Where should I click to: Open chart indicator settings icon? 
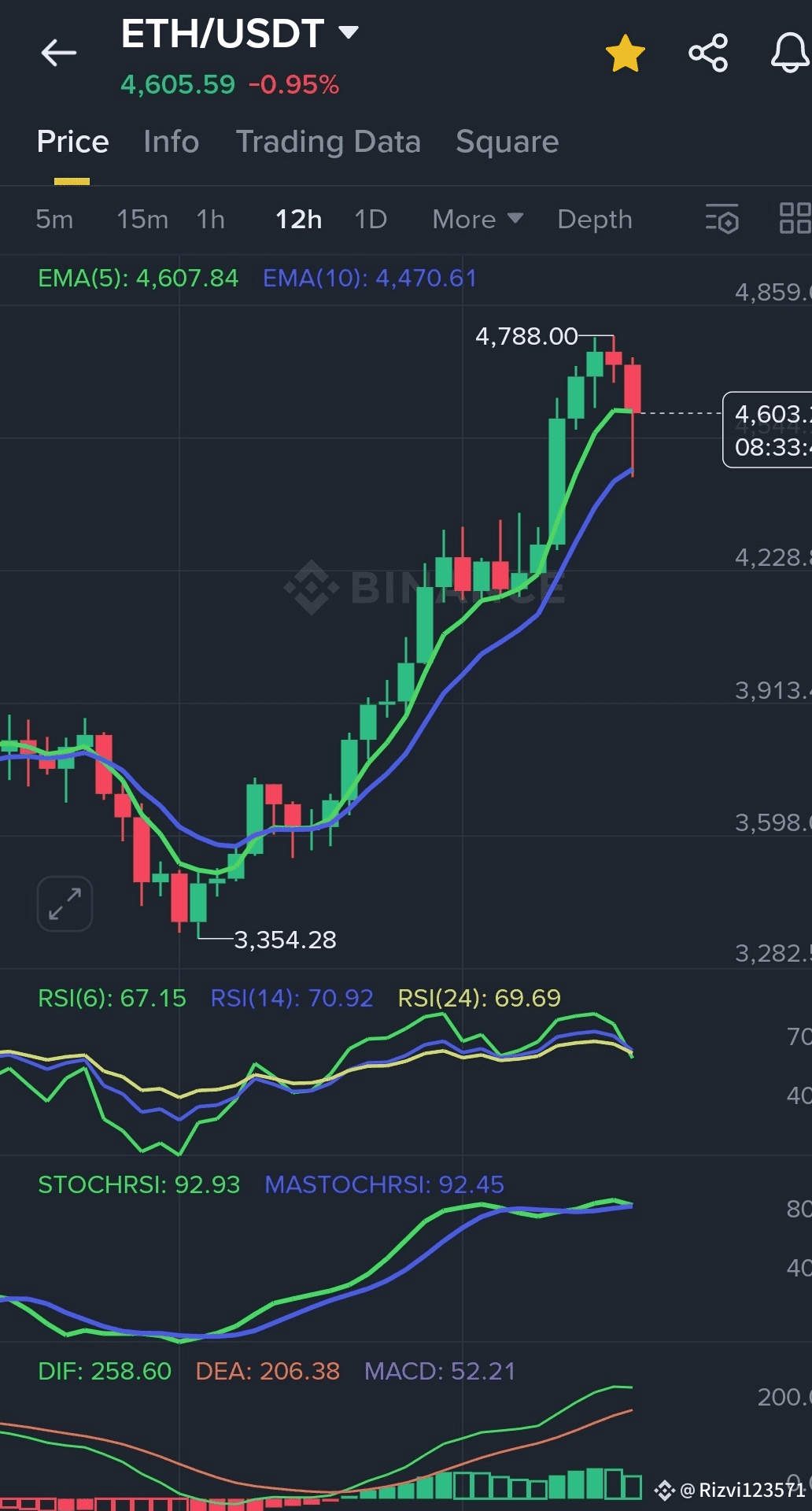tap(722, 219)
